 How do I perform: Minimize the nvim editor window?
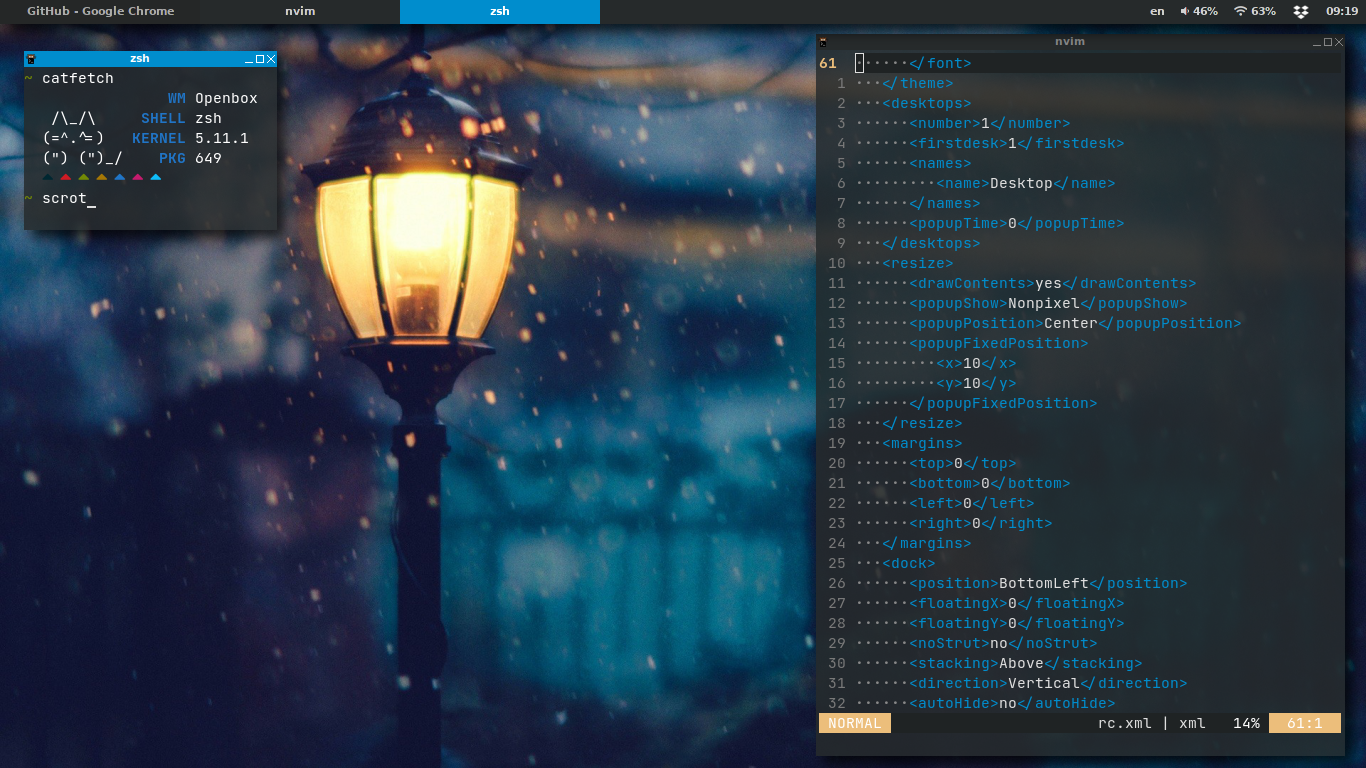[1318, 42]
